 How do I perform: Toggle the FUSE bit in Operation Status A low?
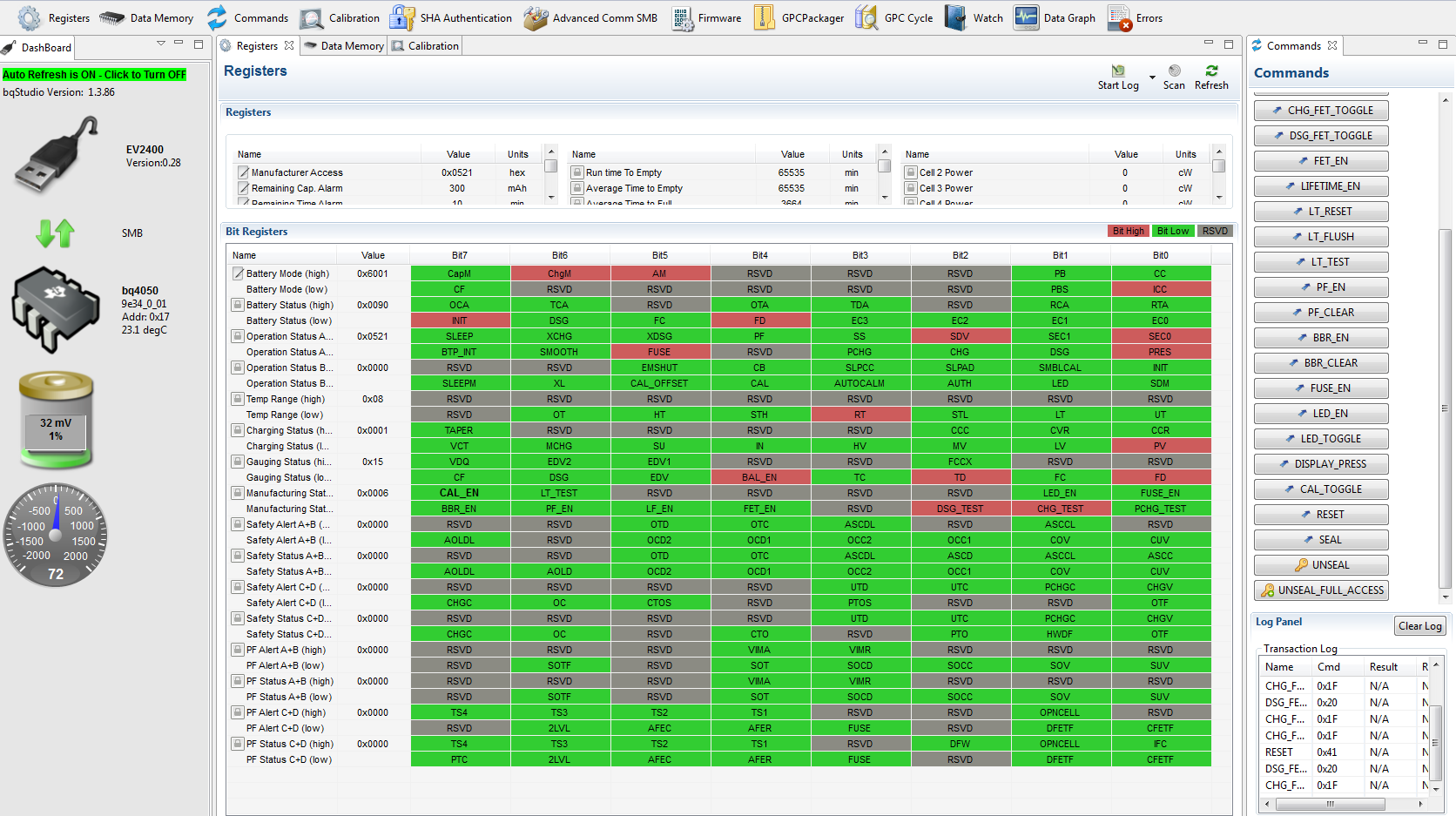tap(659, 352)
